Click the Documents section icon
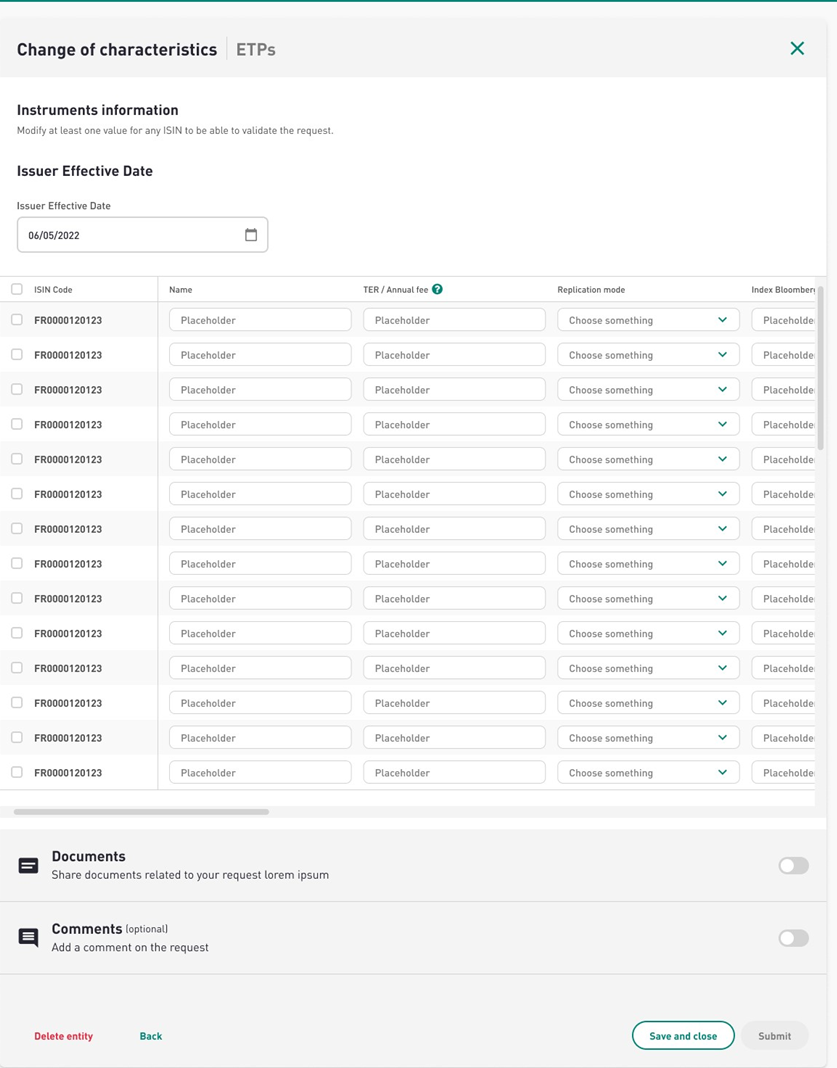Image resolution: width=837 pixels, height=1068 pixels. [x=29, y=865]
